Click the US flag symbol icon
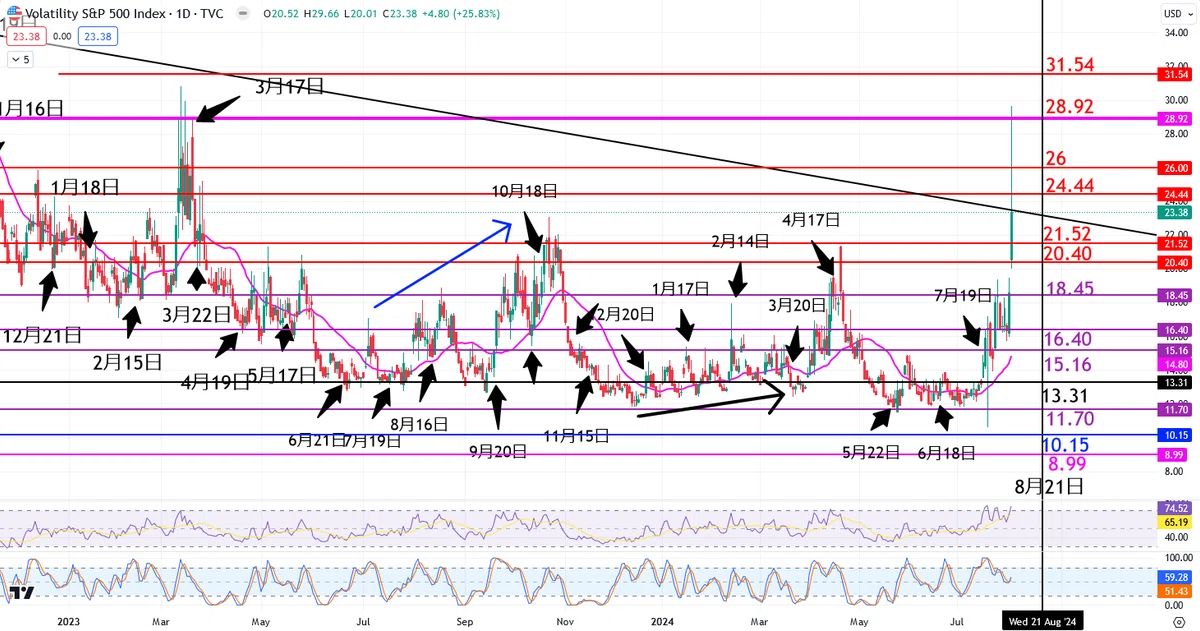 click(13, 12)
